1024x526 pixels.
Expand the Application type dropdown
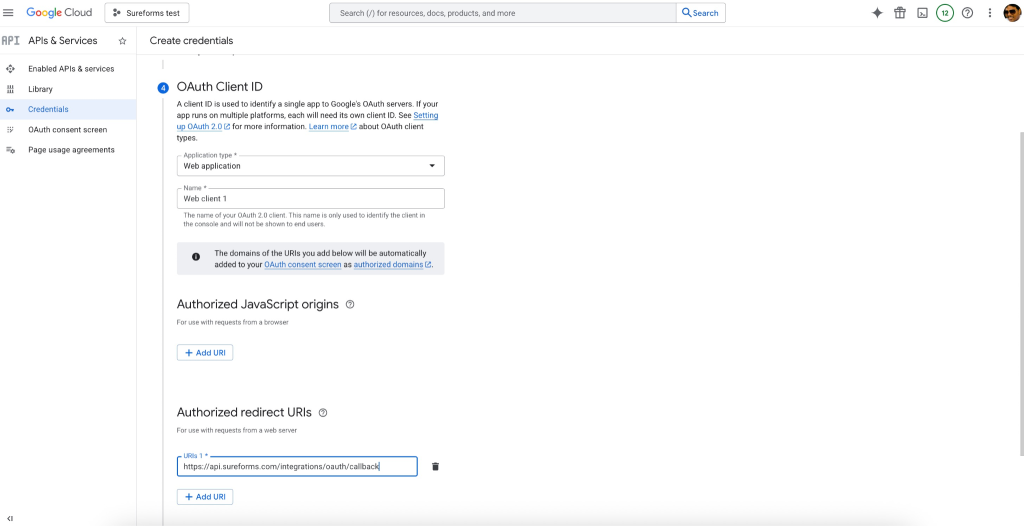(311, 166)
